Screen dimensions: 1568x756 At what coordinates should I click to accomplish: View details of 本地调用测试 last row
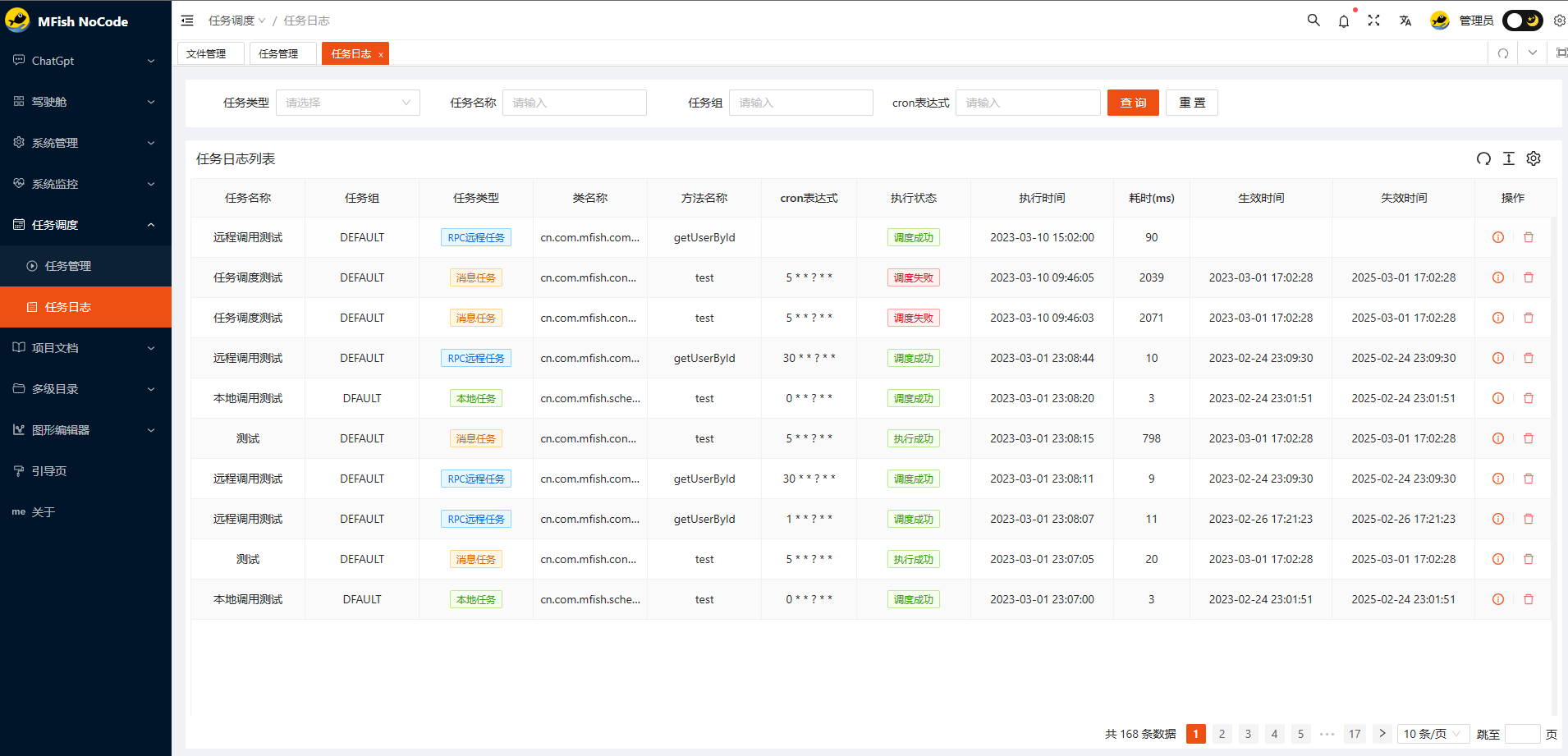1498,599
